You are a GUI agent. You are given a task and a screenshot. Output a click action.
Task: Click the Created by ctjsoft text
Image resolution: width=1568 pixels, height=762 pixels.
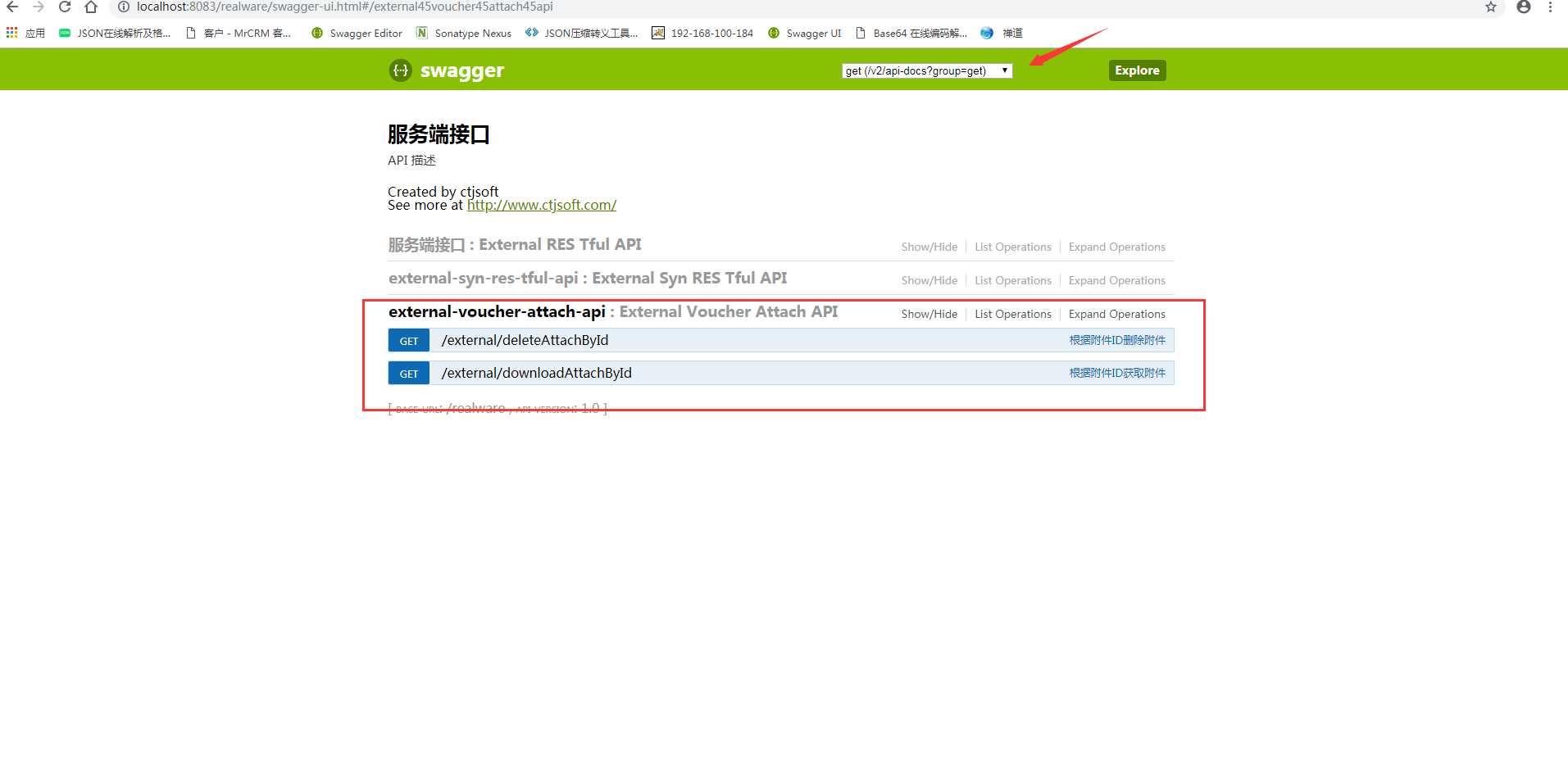pos(443,192)
